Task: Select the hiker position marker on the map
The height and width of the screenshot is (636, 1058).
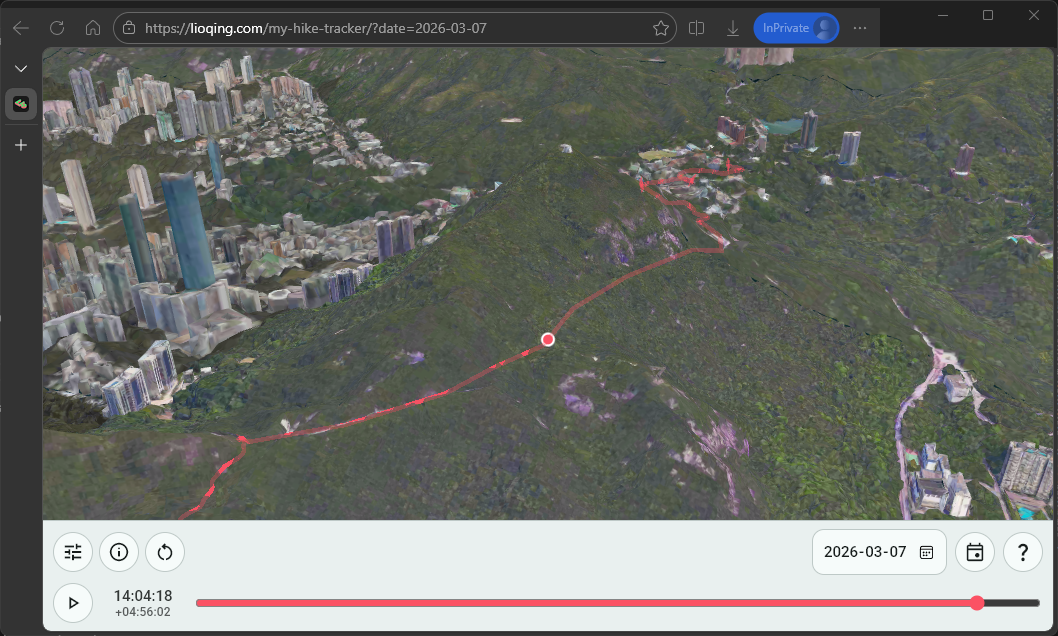Action: 547,339
